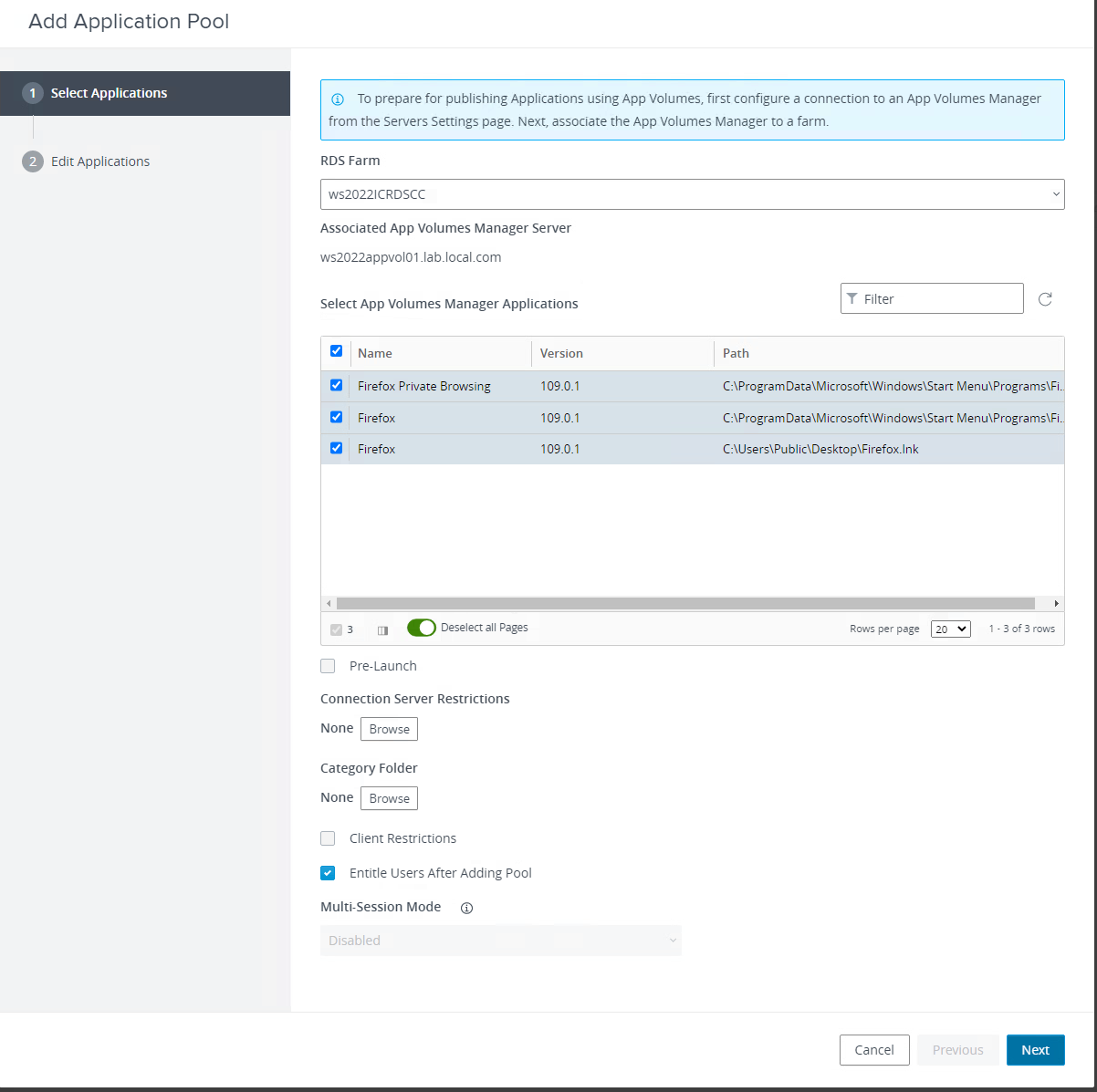This screenshot has height=1092, width=1097.
Task: Uncheck the Firefox Private Browsing row checkbox
Action: pyautogui.click(x=336, y=386)
